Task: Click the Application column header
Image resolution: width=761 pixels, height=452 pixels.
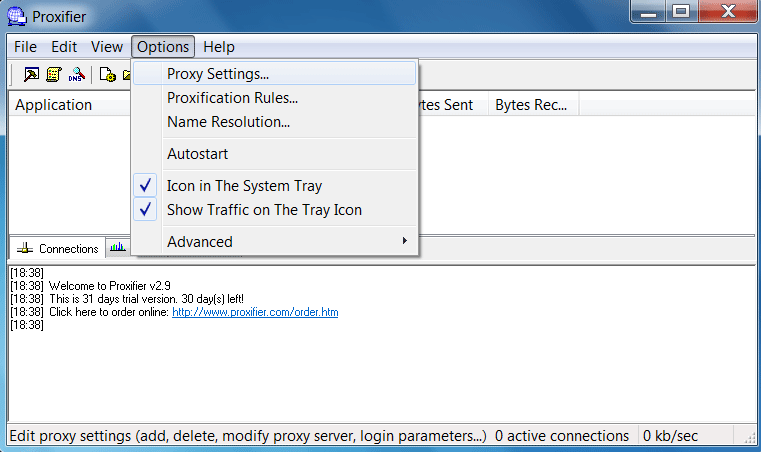Action: 70,105
